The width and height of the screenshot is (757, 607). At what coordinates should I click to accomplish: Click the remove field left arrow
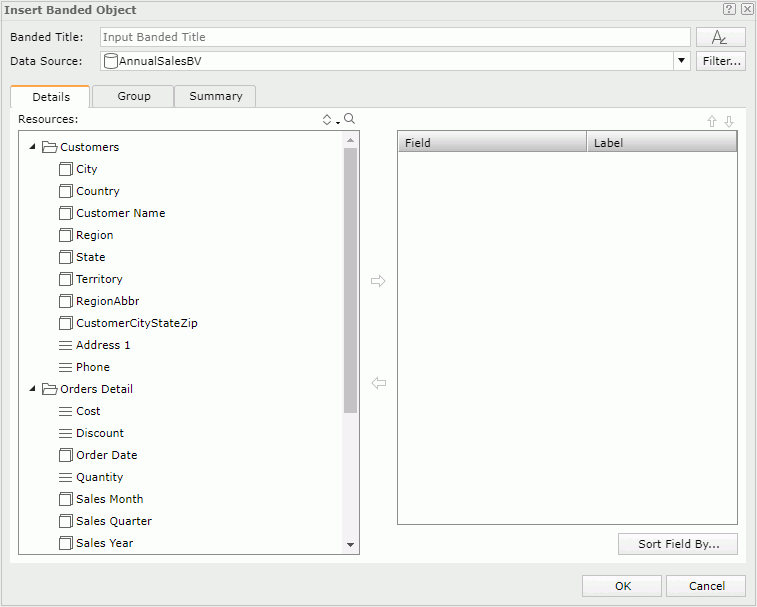pos(378,383)
